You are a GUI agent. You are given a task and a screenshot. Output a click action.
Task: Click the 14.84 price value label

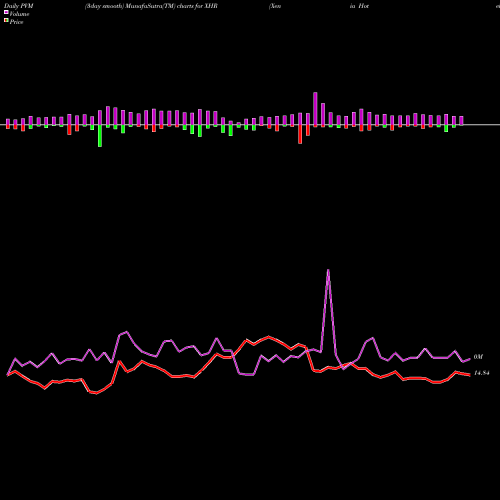coord(482,373)
